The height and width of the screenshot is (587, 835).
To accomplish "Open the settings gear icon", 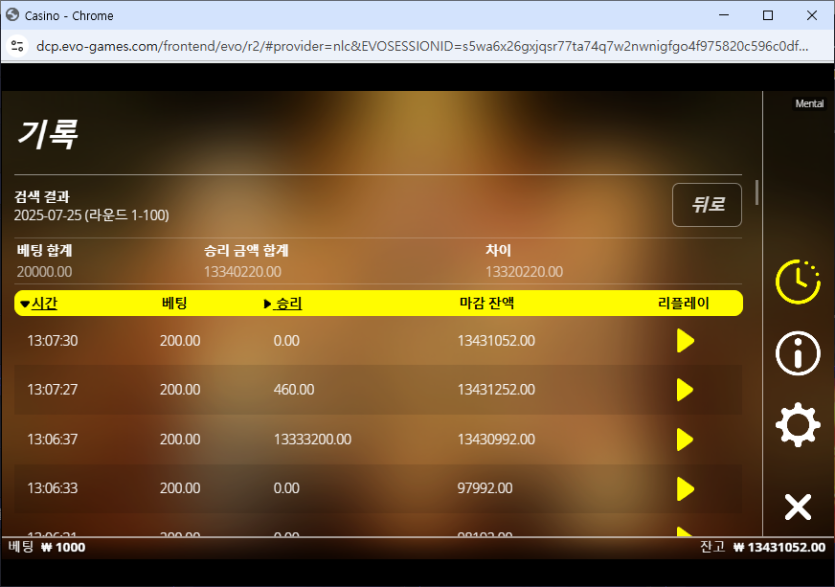I will pyautogui.click(x=797, y=427).
